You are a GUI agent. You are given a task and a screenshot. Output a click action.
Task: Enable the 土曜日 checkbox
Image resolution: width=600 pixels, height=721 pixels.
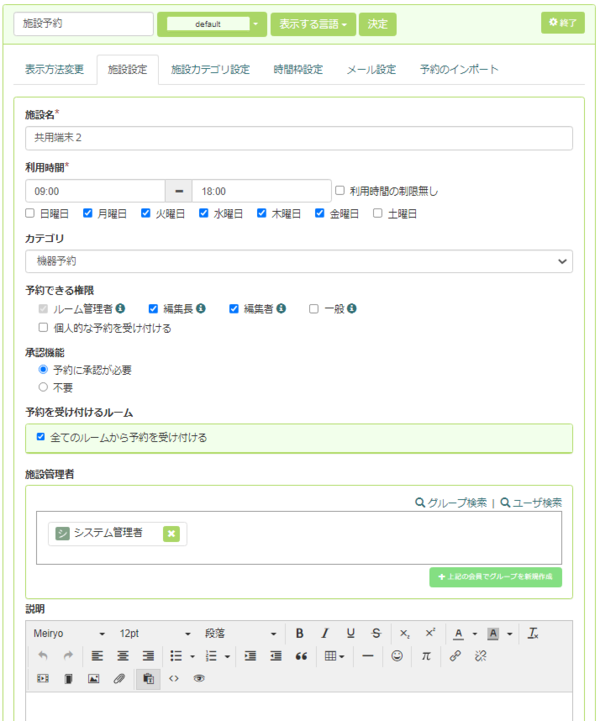(378, 213)
